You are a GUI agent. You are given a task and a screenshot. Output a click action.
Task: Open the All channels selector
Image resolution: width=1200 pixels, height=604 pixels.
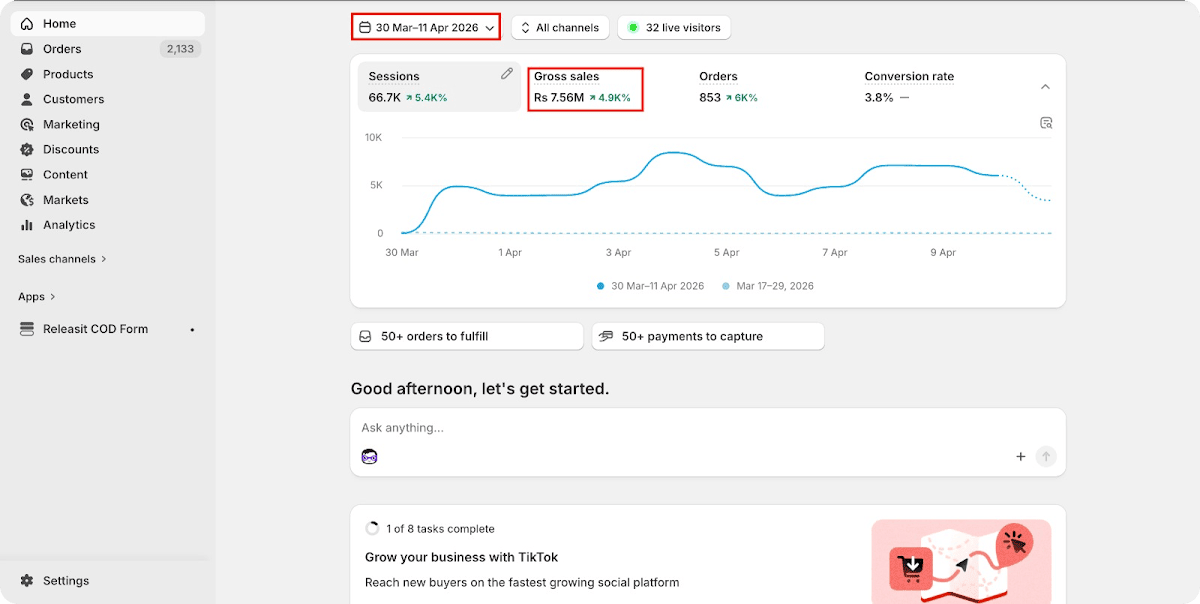coord(559,28)
